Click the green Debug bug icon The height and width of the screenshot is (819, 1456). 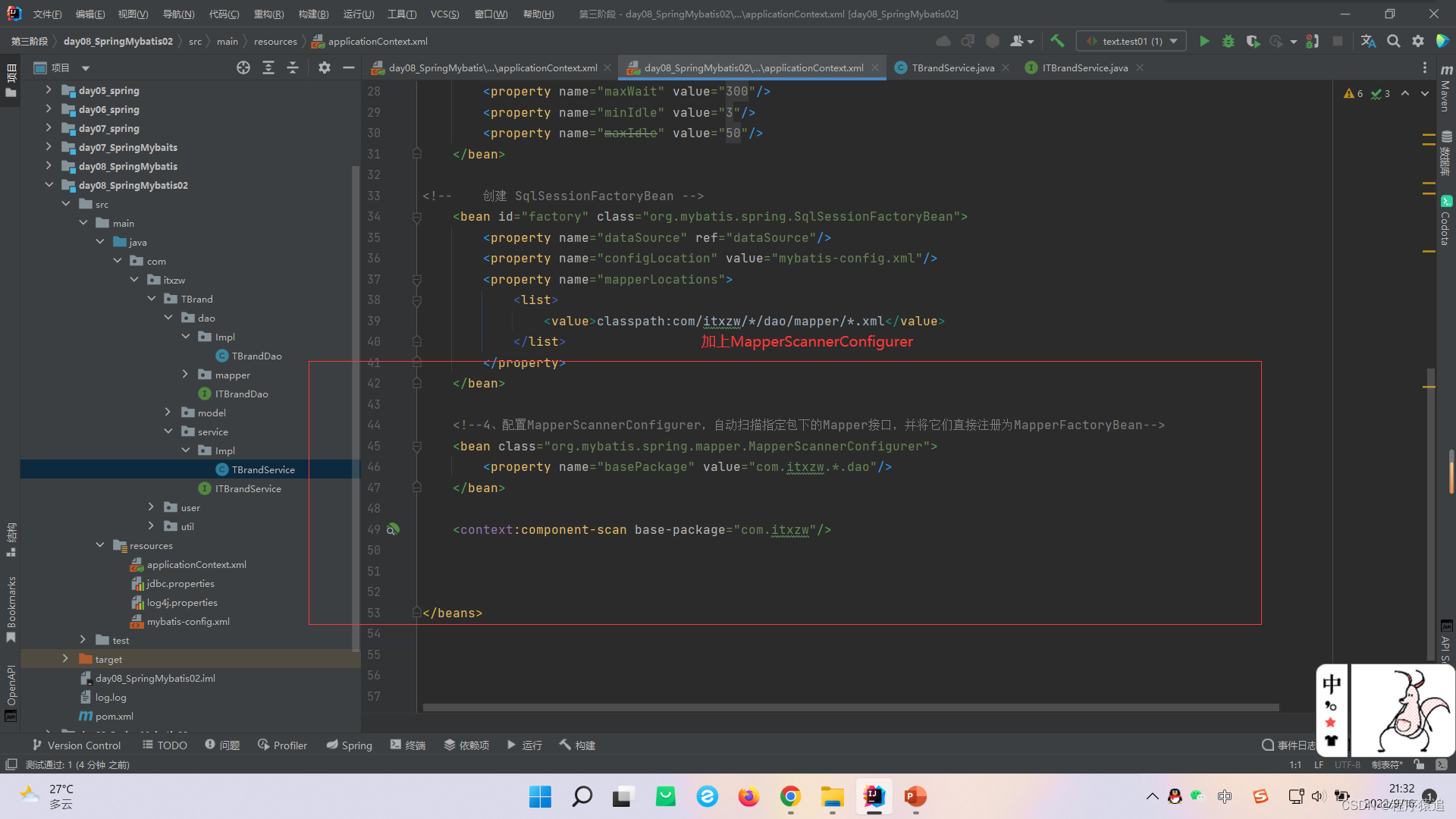click(x=1228, y=42)
